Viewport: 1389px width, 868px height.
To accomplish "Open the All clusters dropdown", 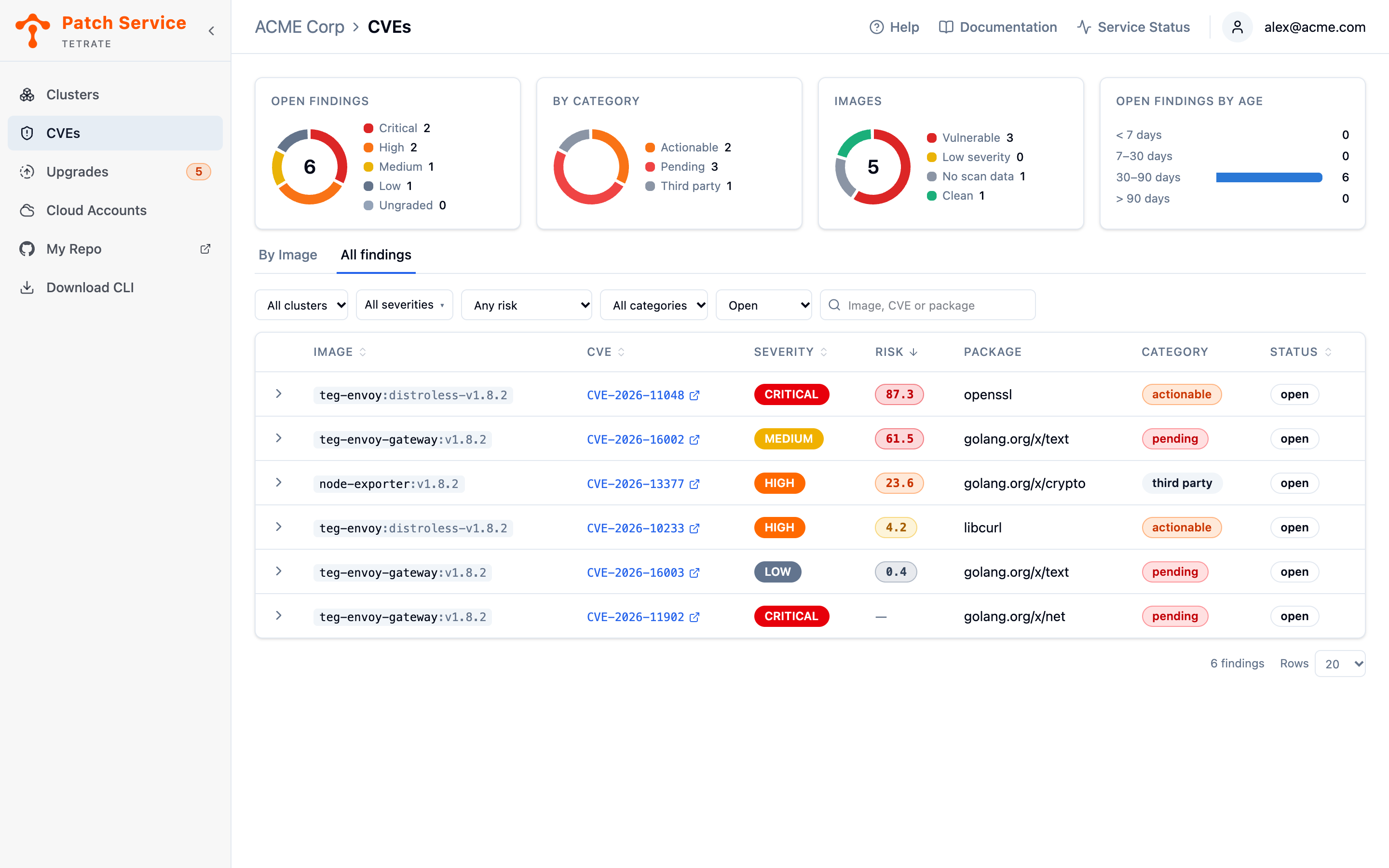I will point(301,305).
